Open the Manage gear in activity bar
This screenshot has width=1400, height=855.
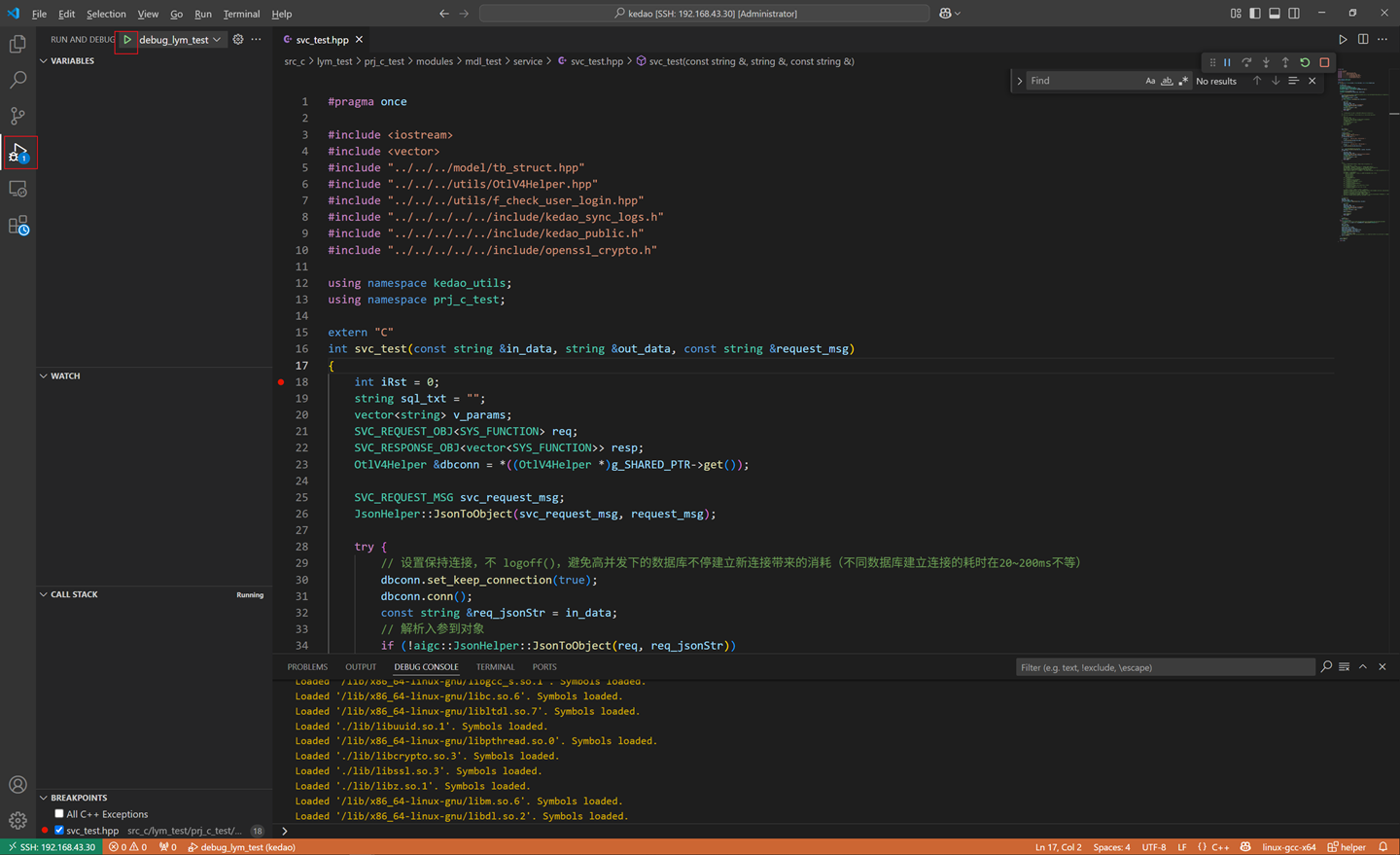click(x=17, y=820)
